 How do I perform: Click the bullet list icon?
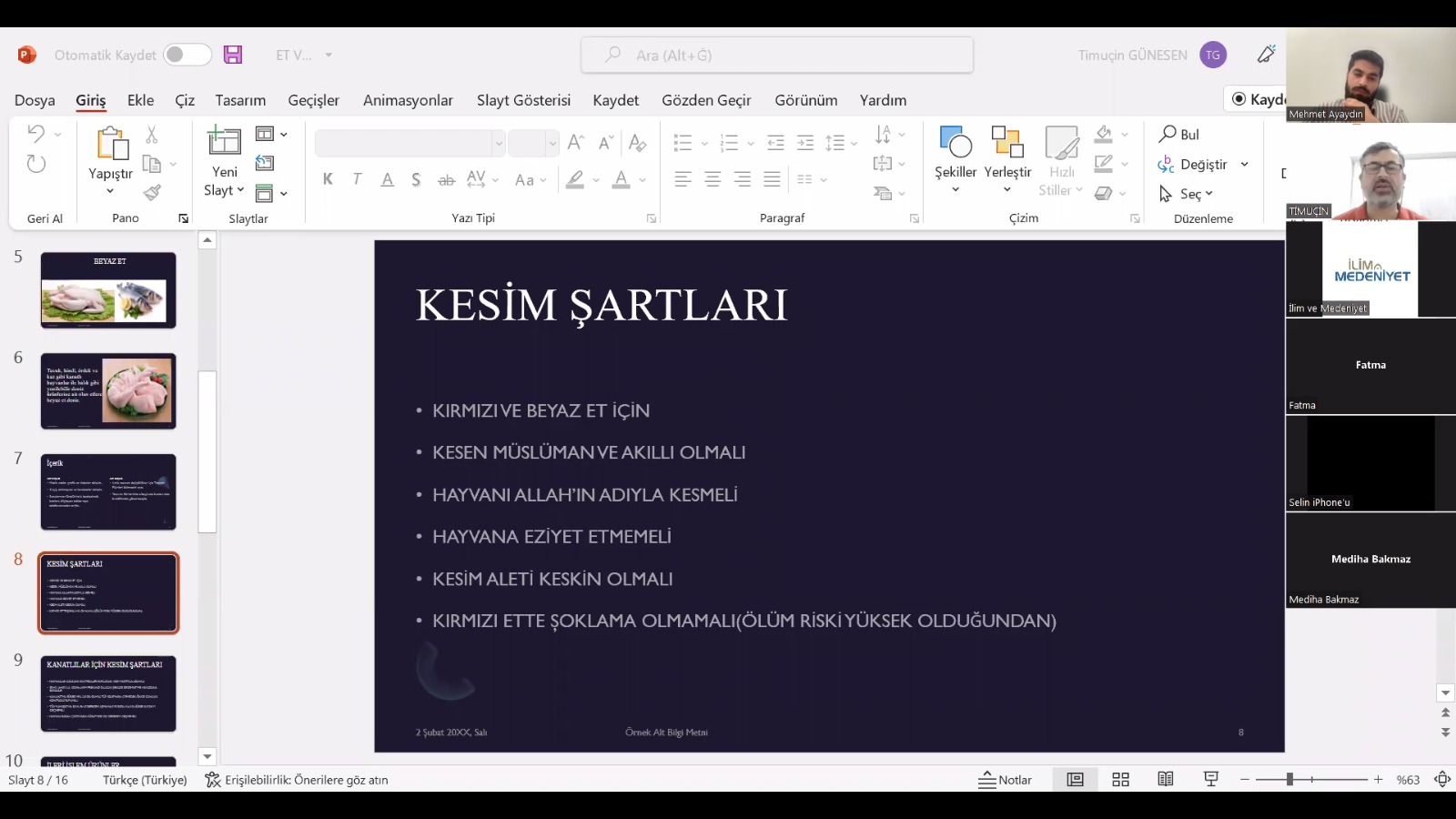(x=682, y=143)
